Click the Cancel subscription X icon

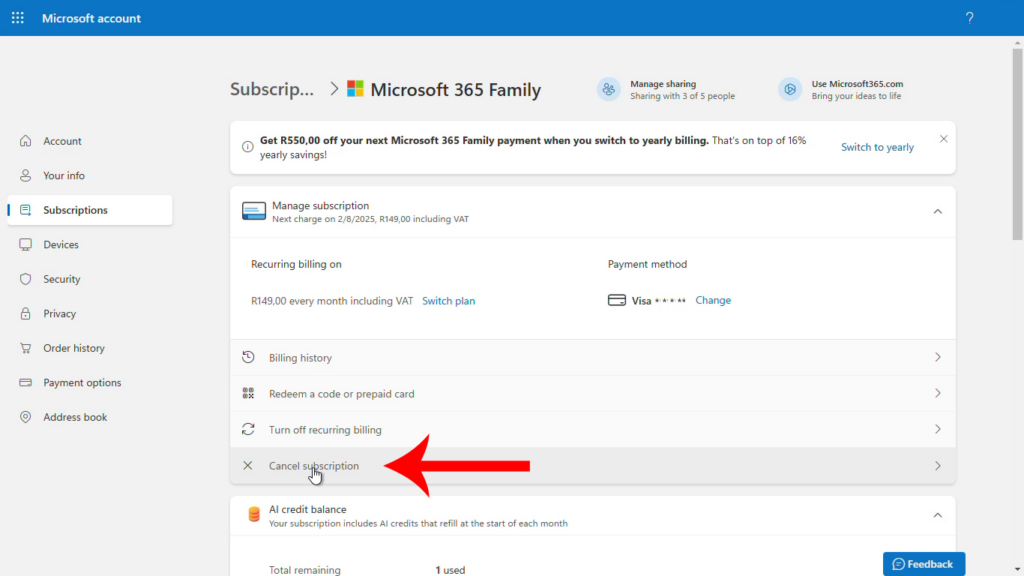click(x=247, y=465)
